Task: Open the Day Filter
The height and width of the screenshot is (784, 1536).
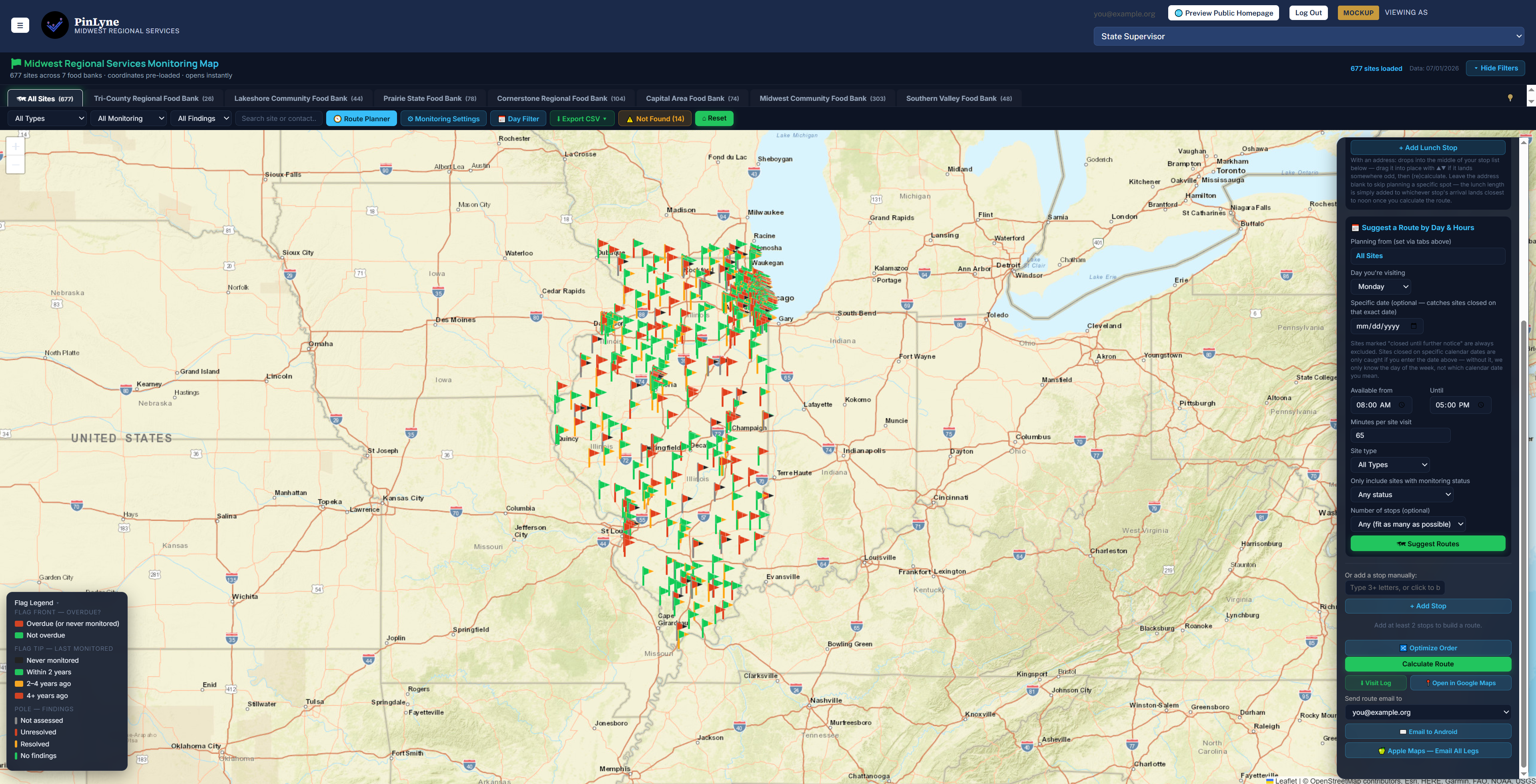Action: 518,118
